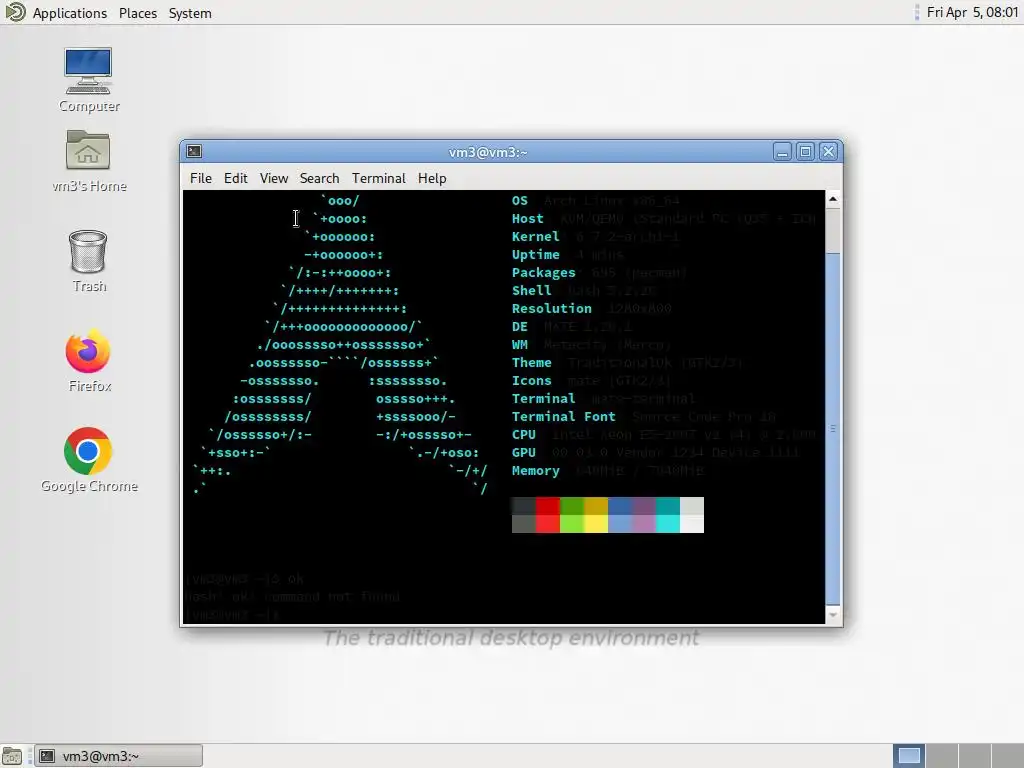This screenshot has height=768, width=1024.
Task: Select the first workspace in the switcher
Action: click(x=909, y=756)
